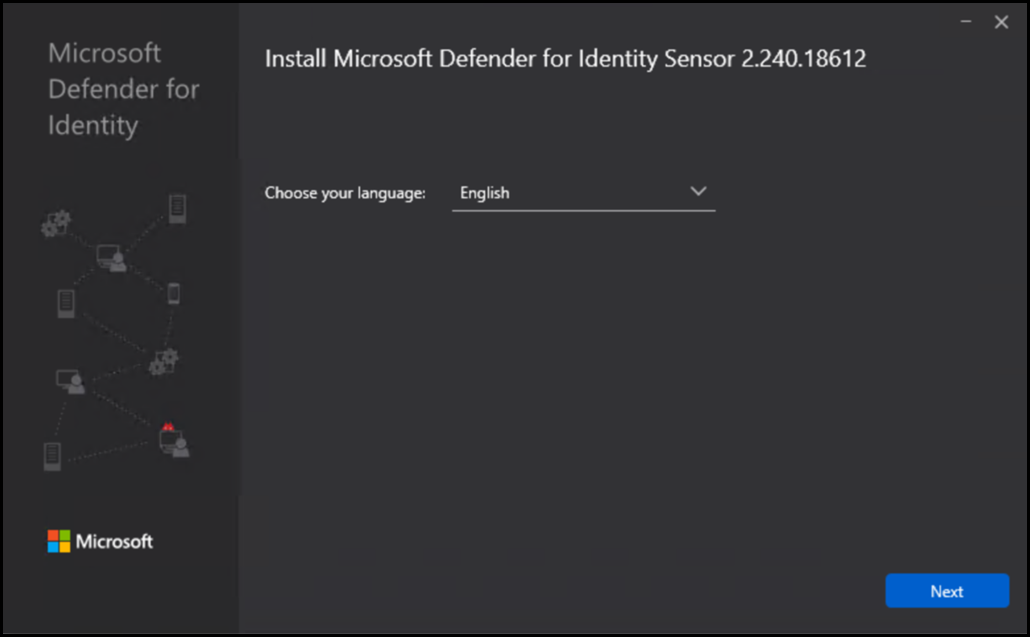Close the sensor installer window
This screenshot has height=637, width=1030.
pos(1001,22)
